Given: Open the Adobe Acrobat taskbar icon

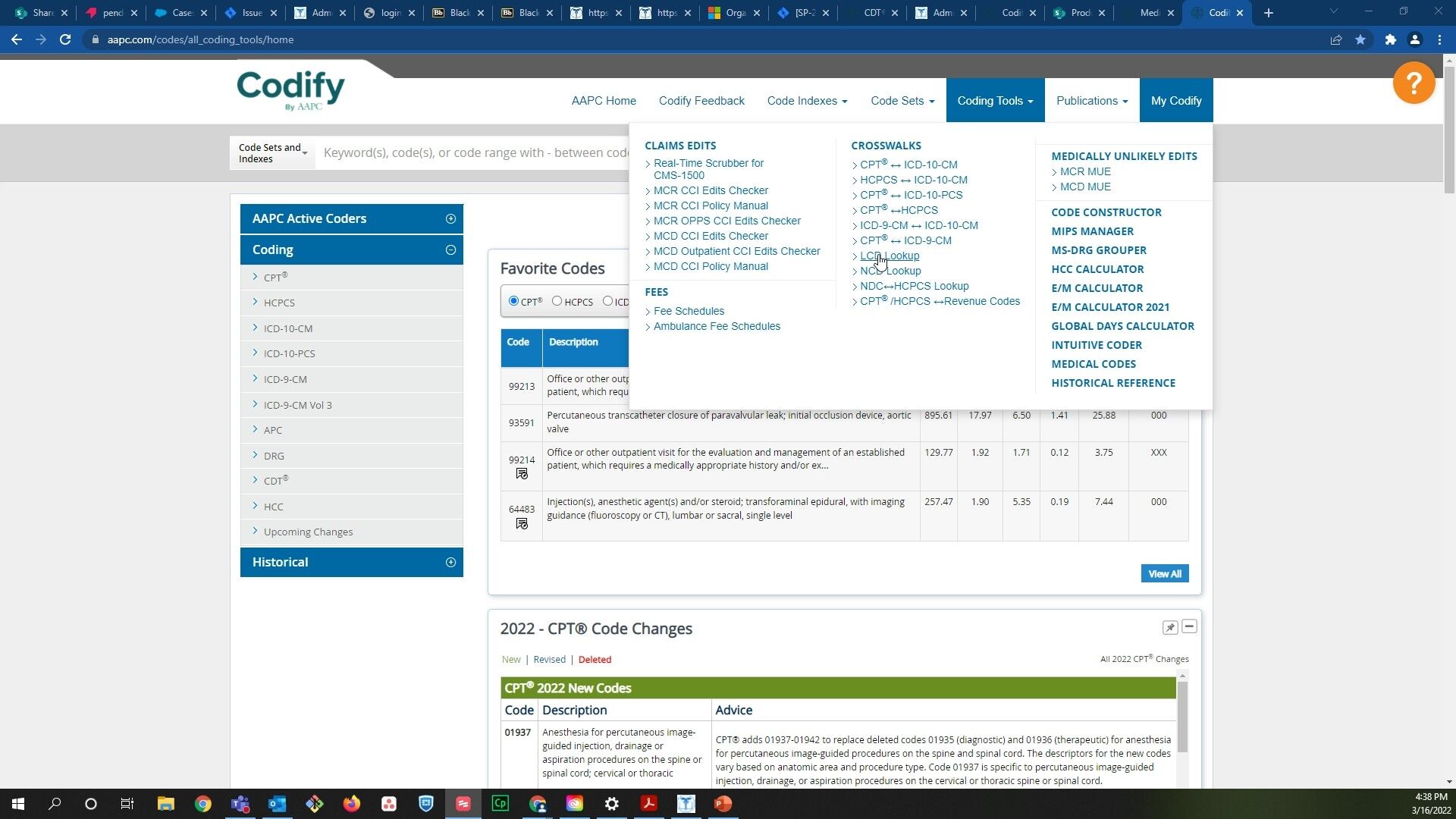Looking at the screenshot, I should [648, 803].
